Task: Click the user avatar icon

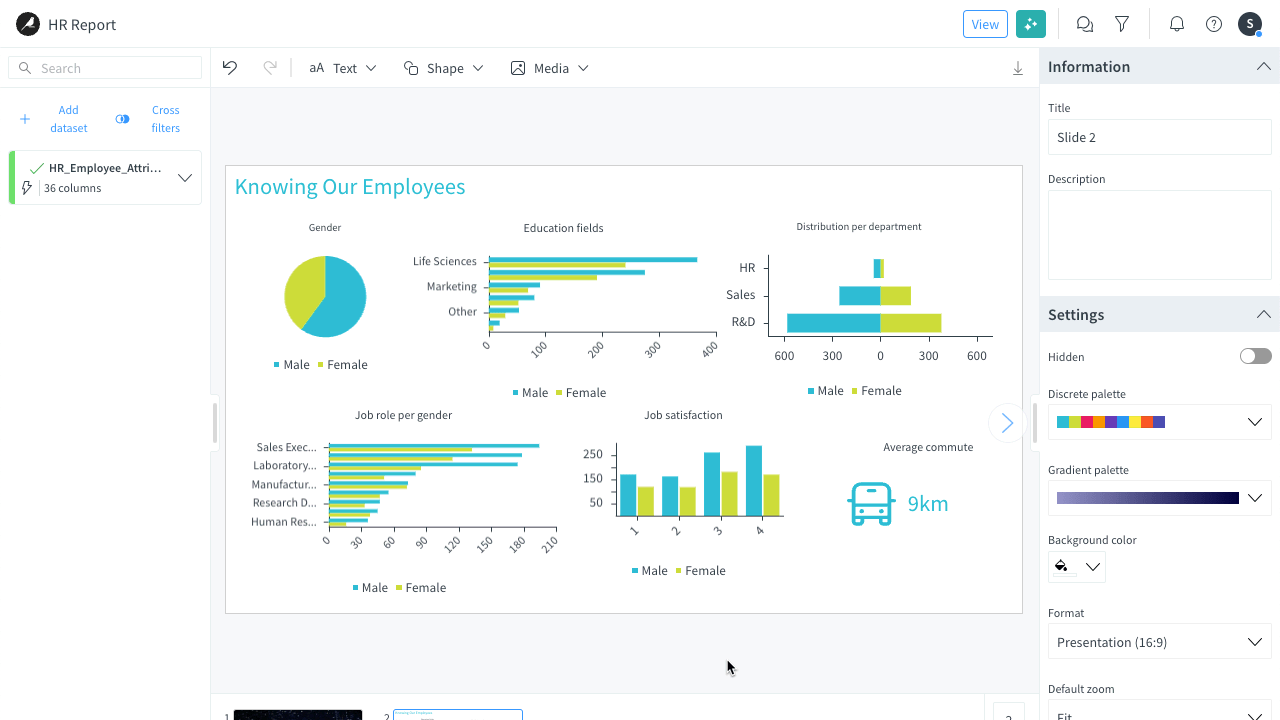Action: coord(1250,24)
